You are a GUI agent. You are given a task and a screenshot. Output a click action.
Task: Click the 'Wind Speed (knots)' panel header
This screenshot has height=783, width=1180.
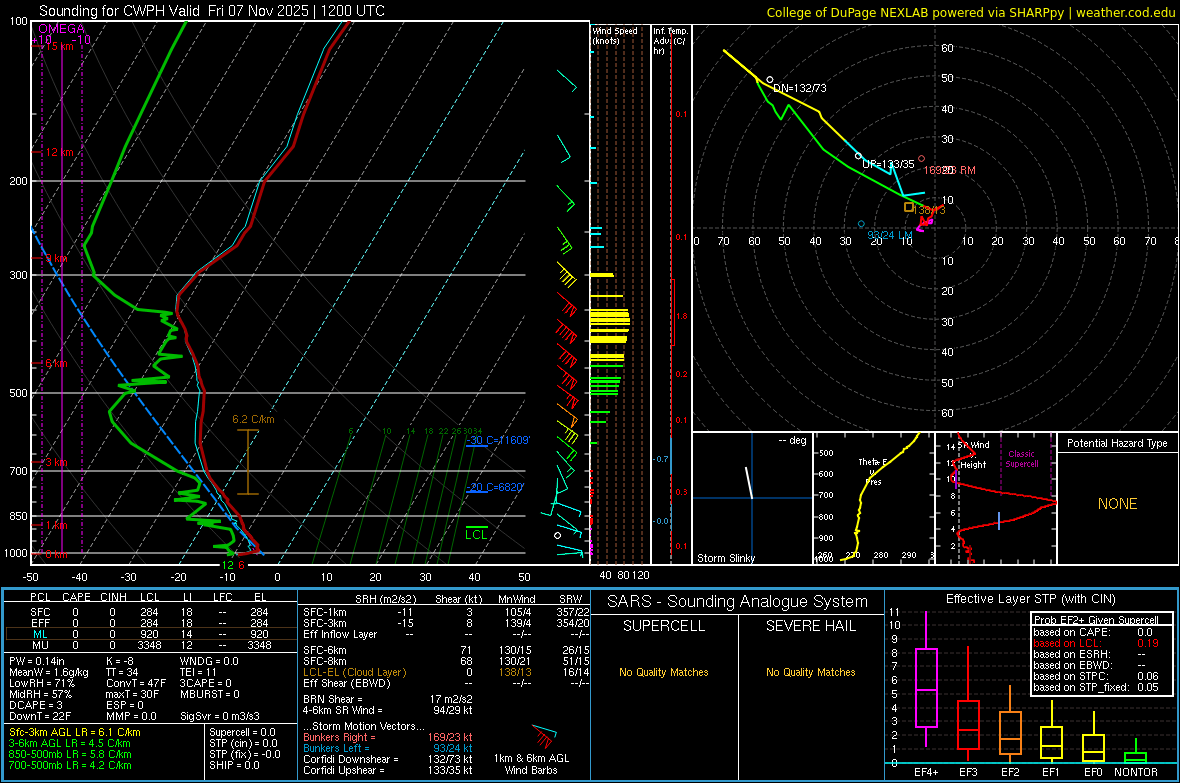tap(614, 35)
